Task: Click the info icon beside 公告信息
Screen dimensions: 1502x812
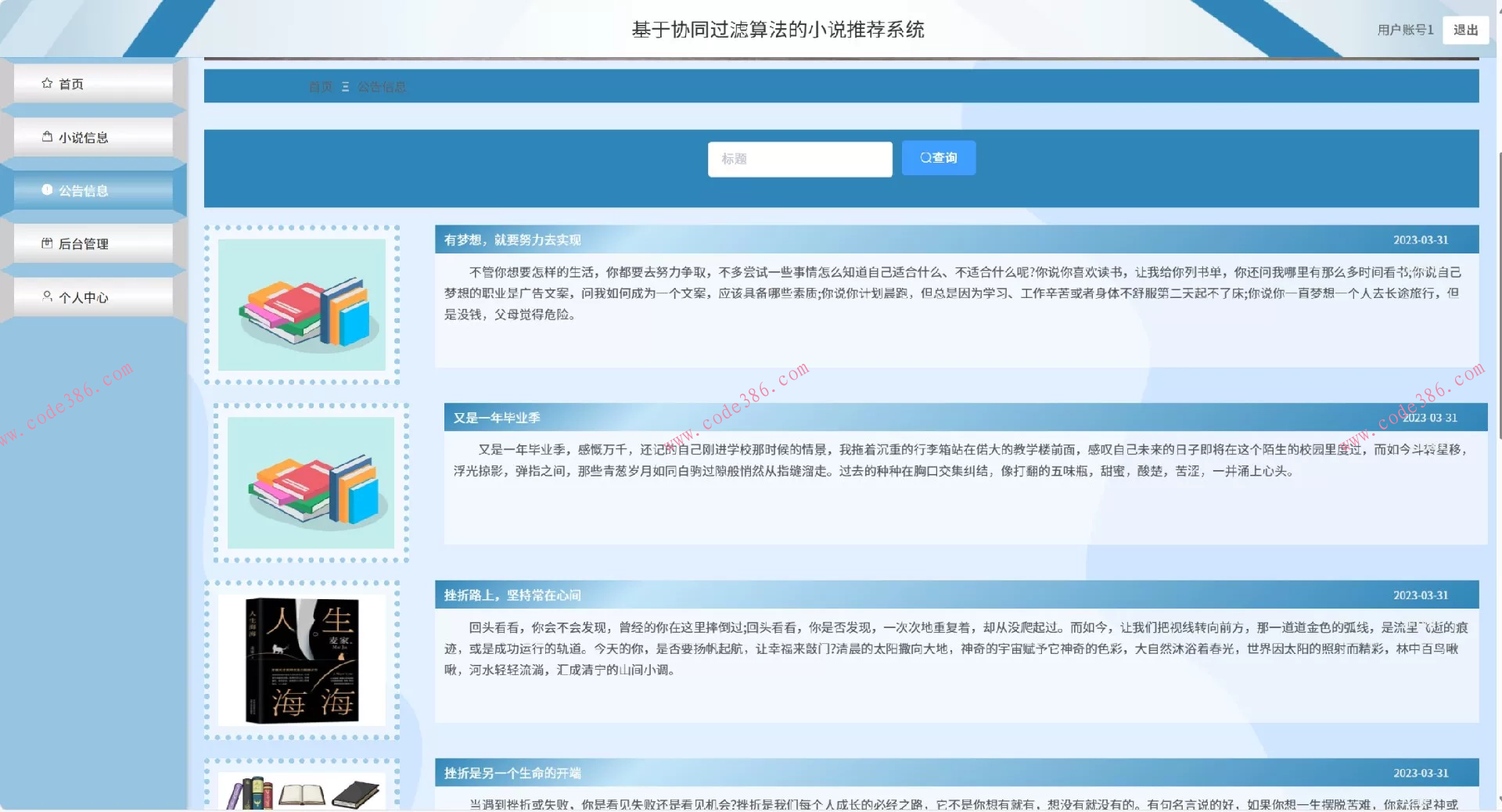Action: pos(47,189)
